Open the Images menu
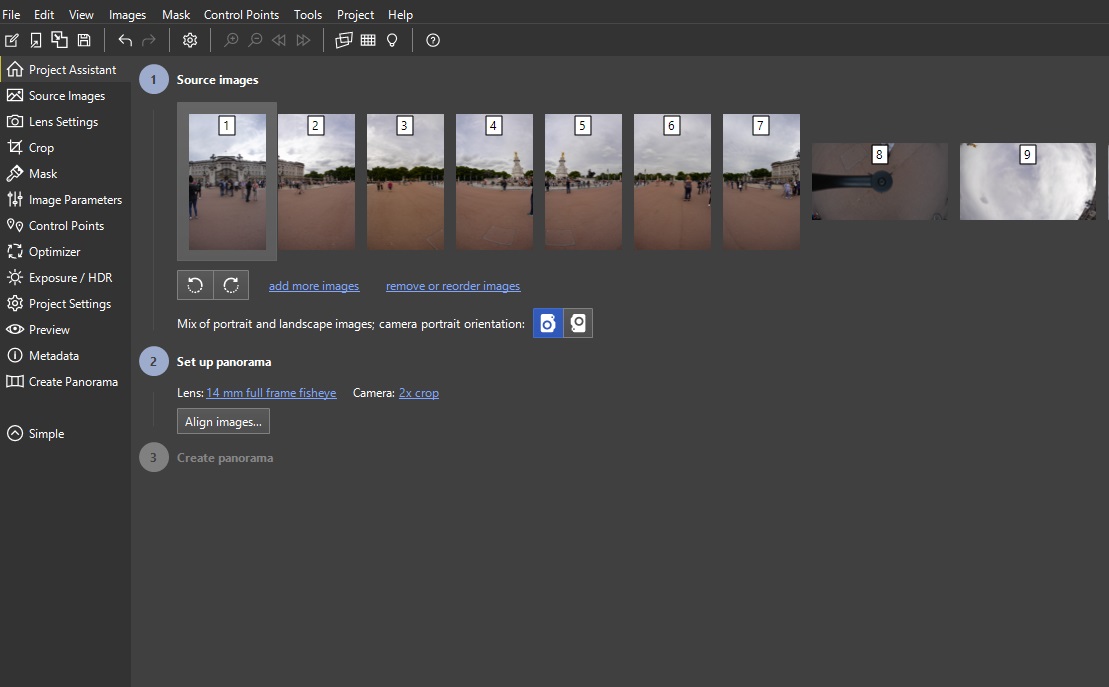 point(126,14)
